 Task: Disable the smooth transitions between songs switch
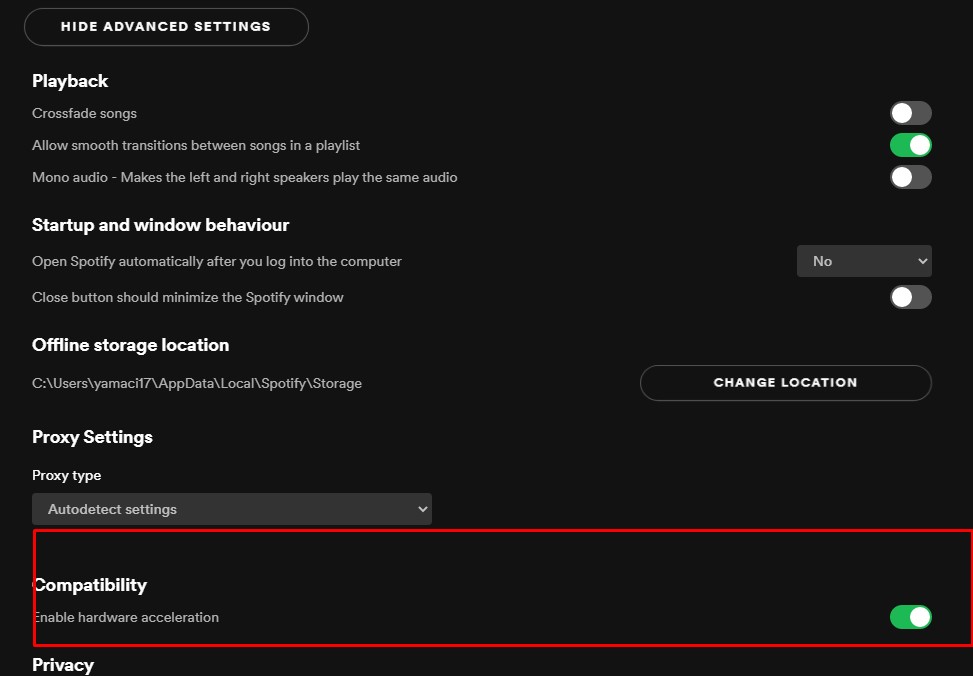910,145
